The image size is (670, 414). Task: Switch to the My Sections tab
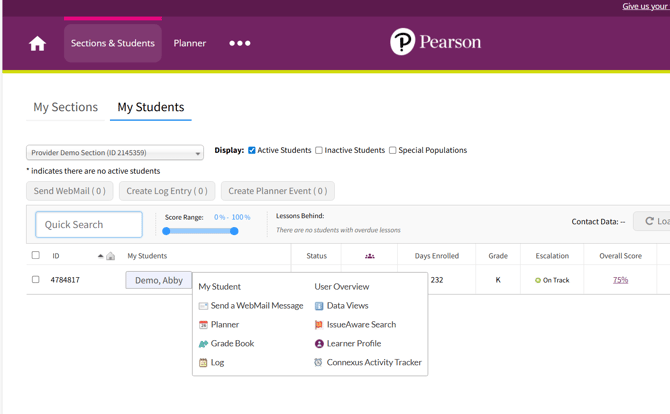[x=65, y=107]
